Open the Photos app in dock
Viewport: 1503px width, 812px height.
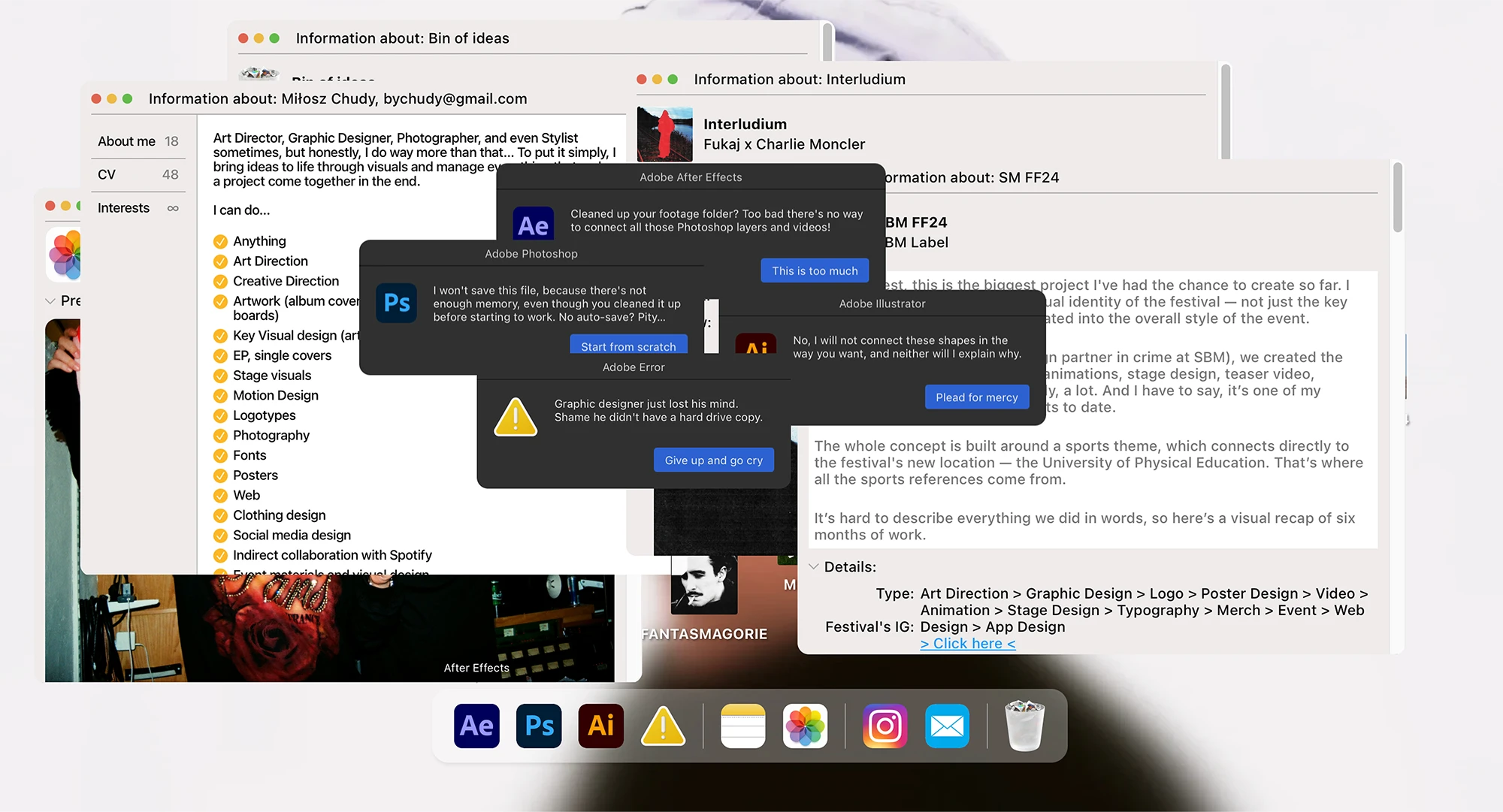pyautogui.click(x=805, y=726)
